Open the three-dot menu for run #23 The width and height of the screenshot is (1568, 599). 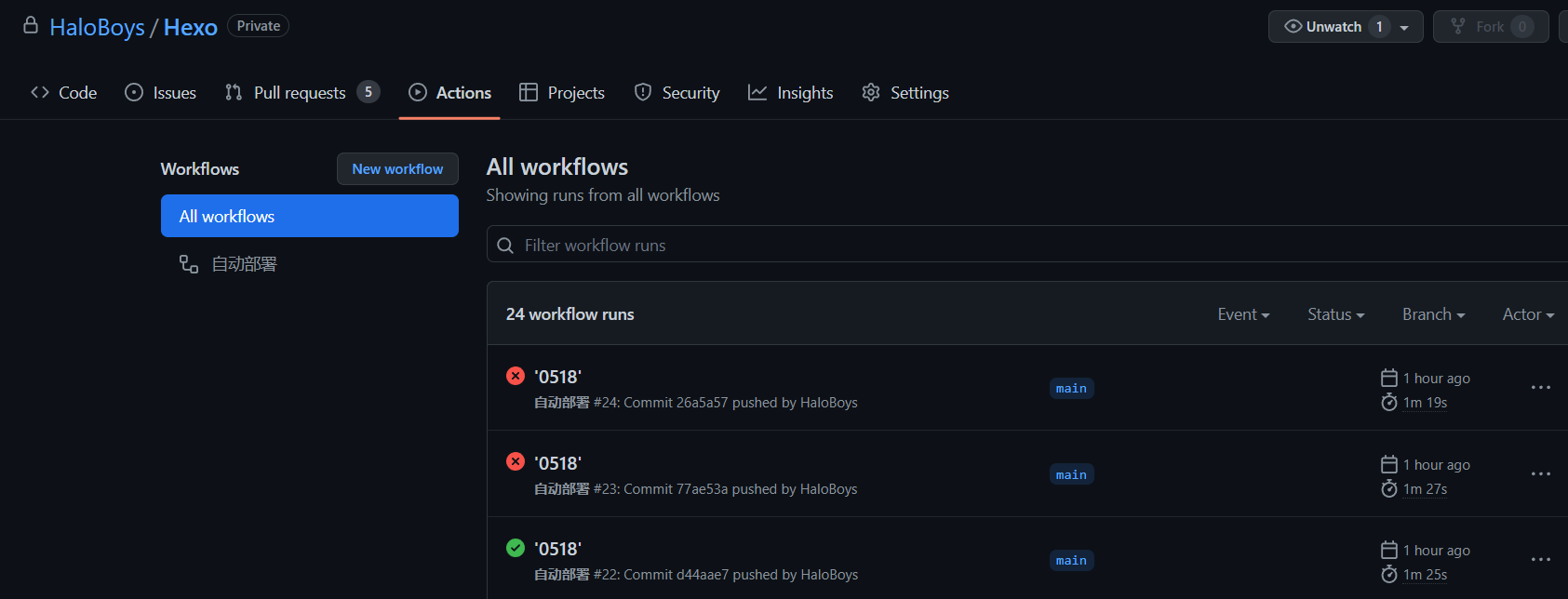1540,474
